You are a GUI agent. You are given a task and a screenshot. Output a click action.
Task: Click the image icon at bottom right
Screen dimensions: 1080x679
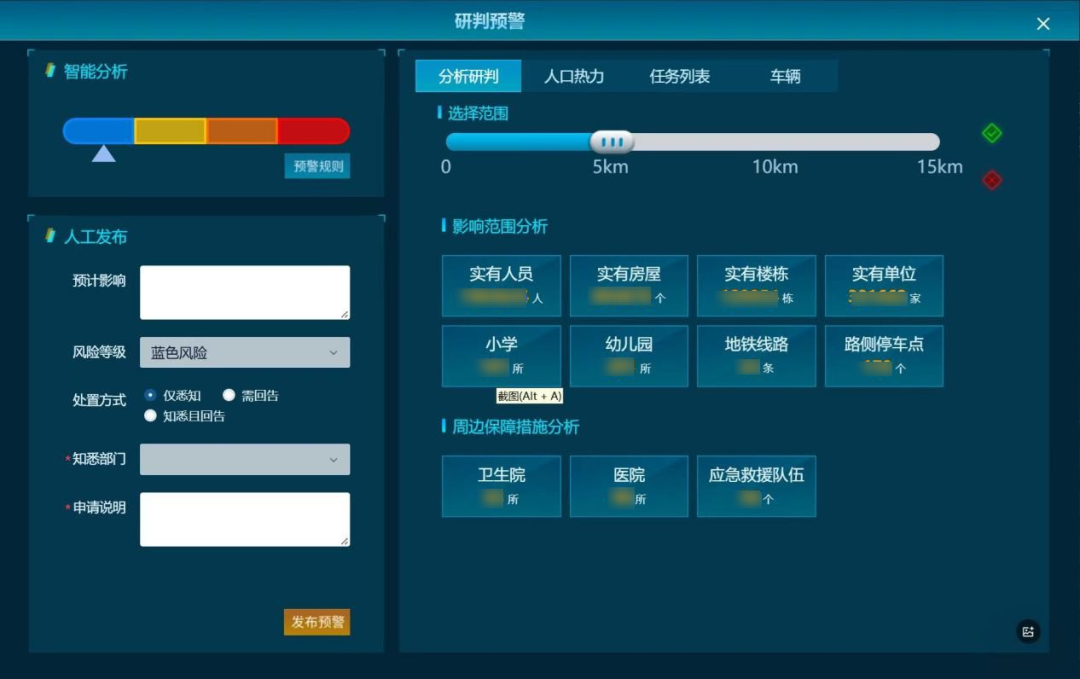1028,631
